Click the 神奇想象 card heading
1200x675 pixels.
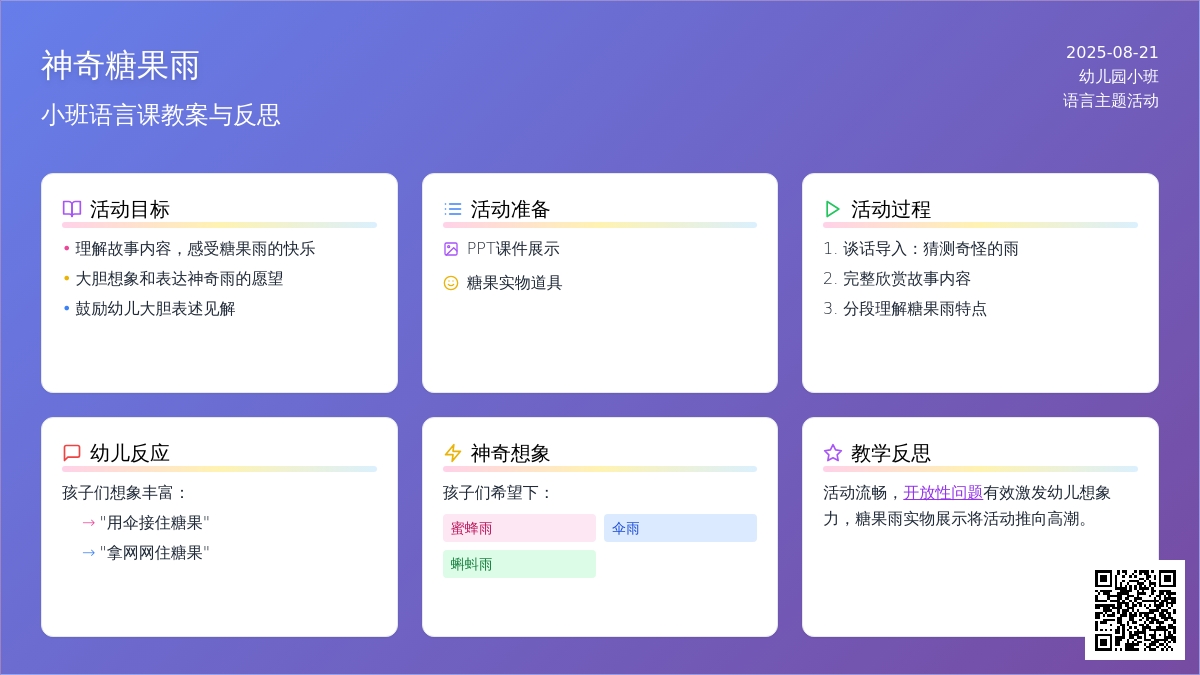[511, 453]
